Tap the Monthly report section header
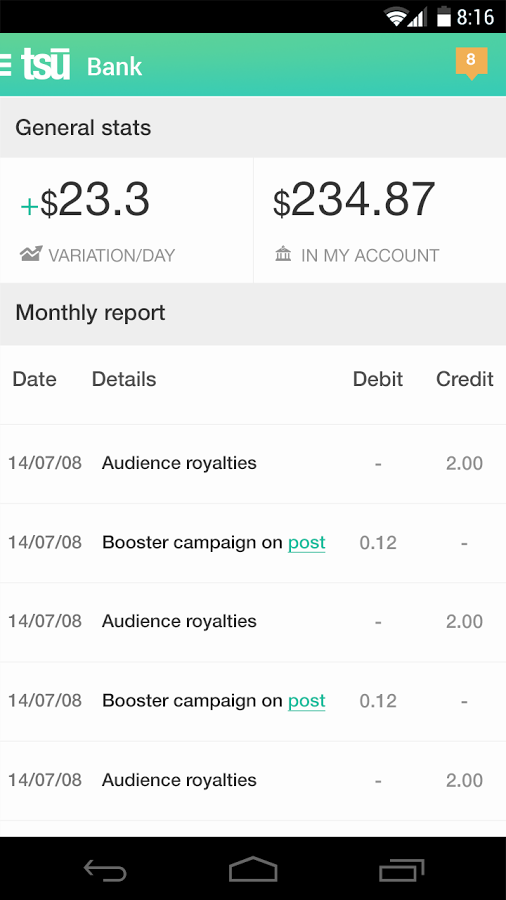506x900 pixels. 253,313
